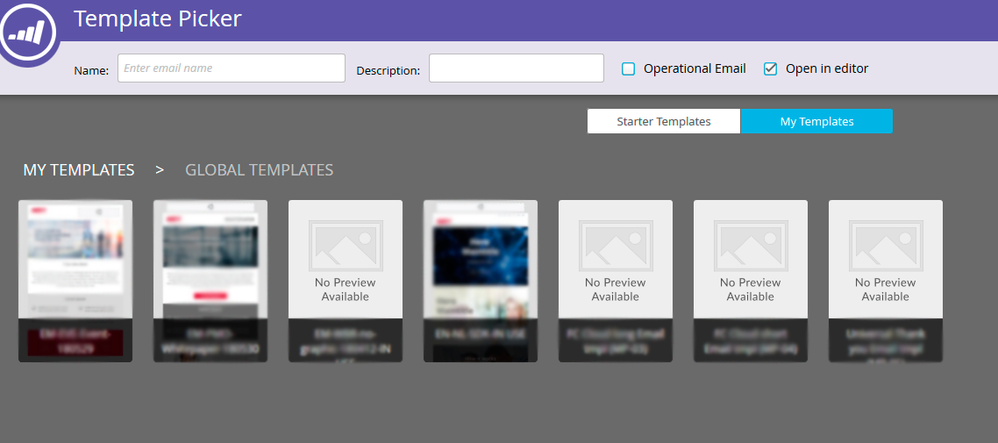
Task: Click the blurred caption under the last template
Action: coord(885,341)
